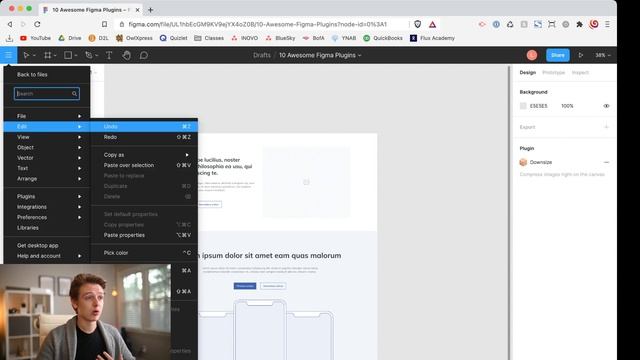Screen dimensions: 640x360
Task: Open the browser hamburger menu
Action: 607,24
